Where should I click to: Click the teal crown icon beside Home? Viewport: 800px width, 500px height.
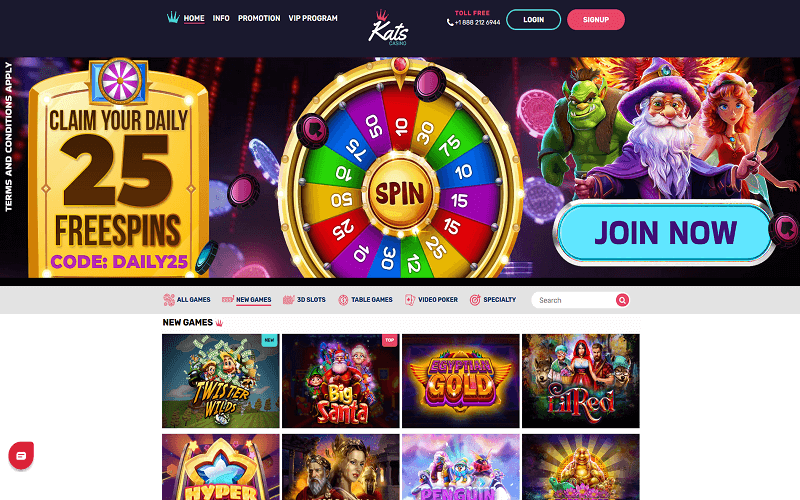(173, 18)
